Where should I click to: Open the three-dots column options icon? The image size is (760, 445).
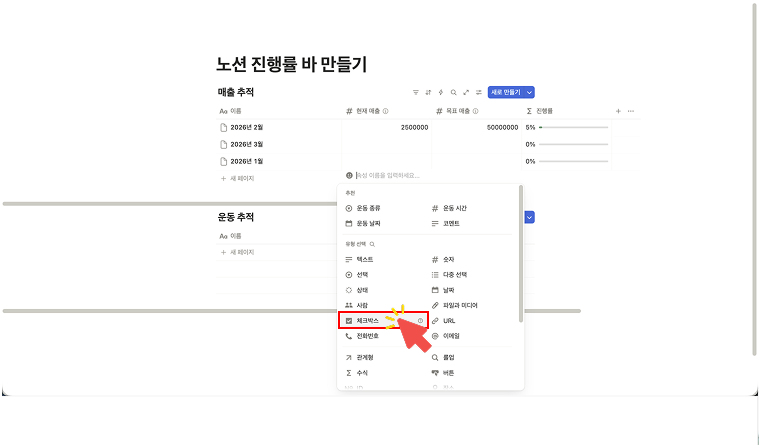(x=631, y=111)
